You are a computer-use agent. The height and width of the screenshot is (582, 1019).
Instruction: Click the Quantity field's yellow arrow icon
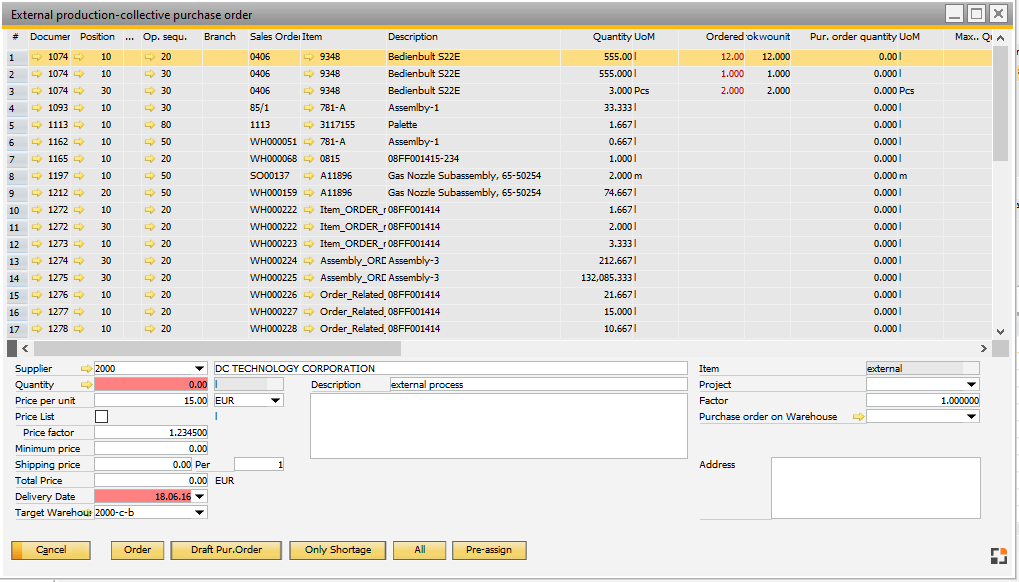[86, 385]
